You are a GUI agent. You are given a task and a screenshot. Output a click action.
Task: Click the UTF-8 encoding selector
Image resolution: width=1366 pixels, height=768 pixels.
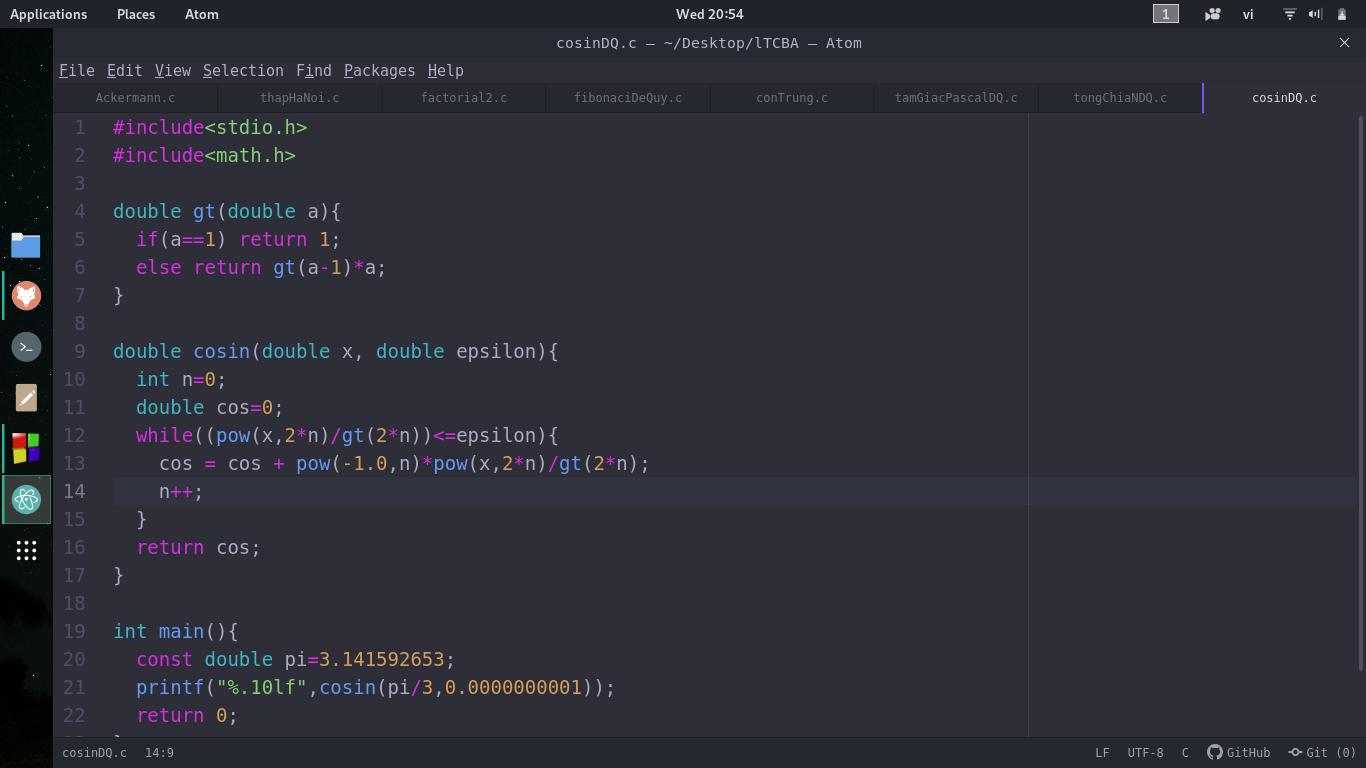[1145, 753]
